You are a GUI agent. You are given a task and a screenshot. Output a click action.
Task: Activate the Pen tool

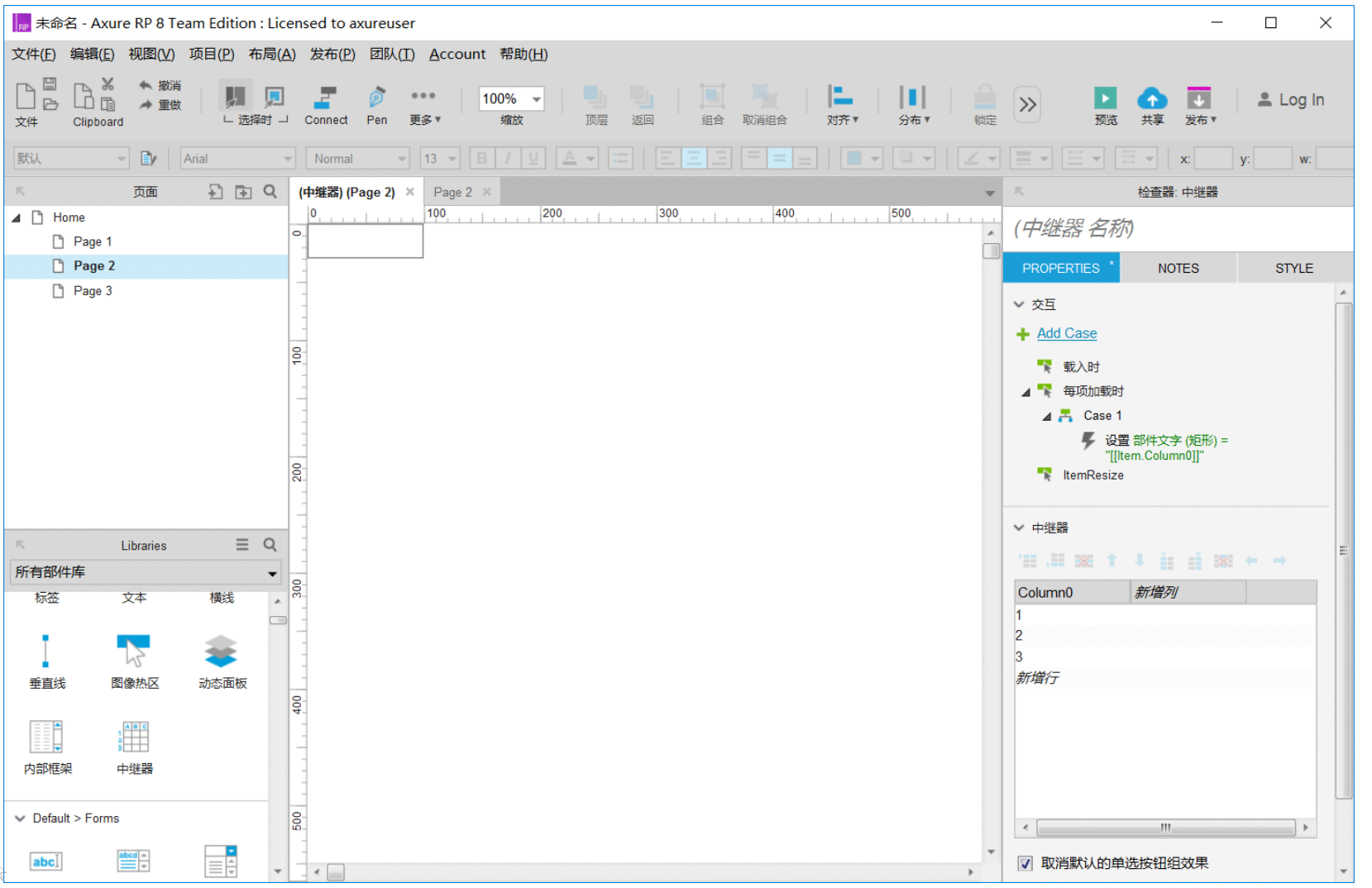(x=376, y=105)
